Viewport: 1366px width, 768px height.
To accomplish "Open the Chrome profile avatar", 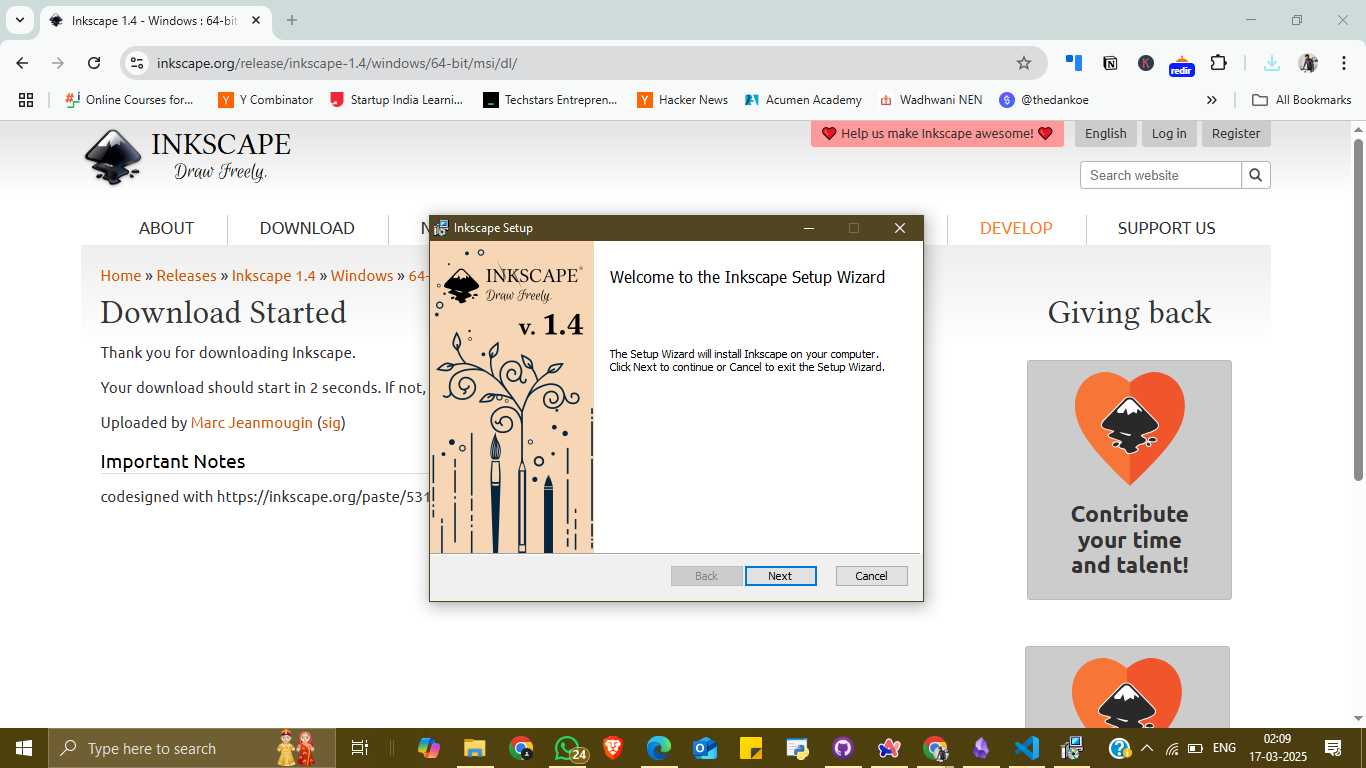I will pyautogui.click(x=1308, y=63).
